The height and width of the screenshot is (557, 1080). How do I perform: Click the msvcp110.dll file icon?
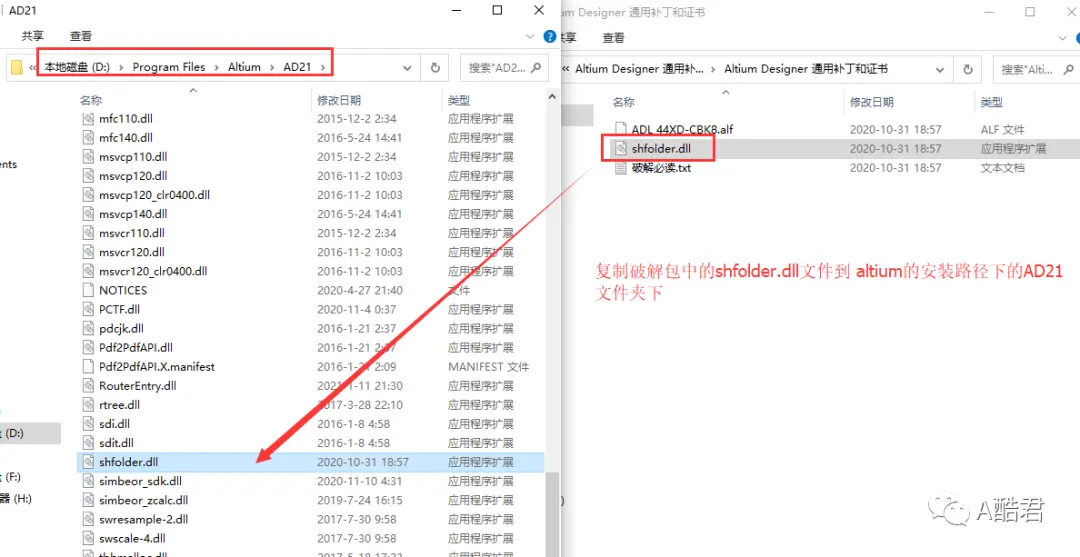[87, 156]
